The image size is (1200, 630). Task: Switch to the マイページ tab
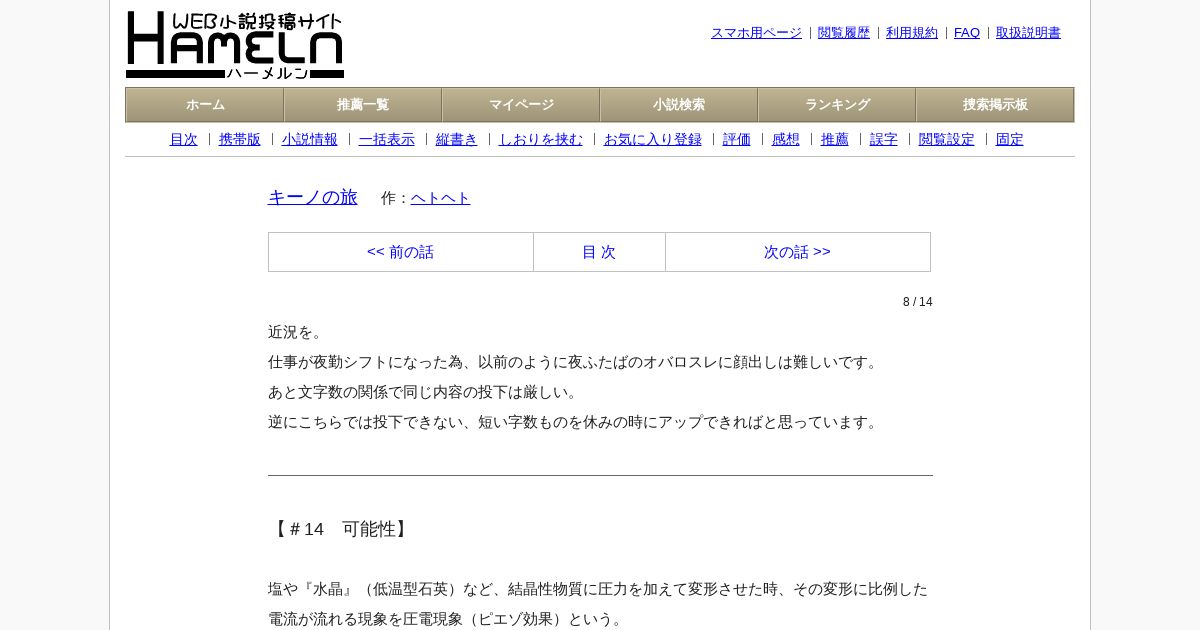pyautogui.click(x=521, y=105)
